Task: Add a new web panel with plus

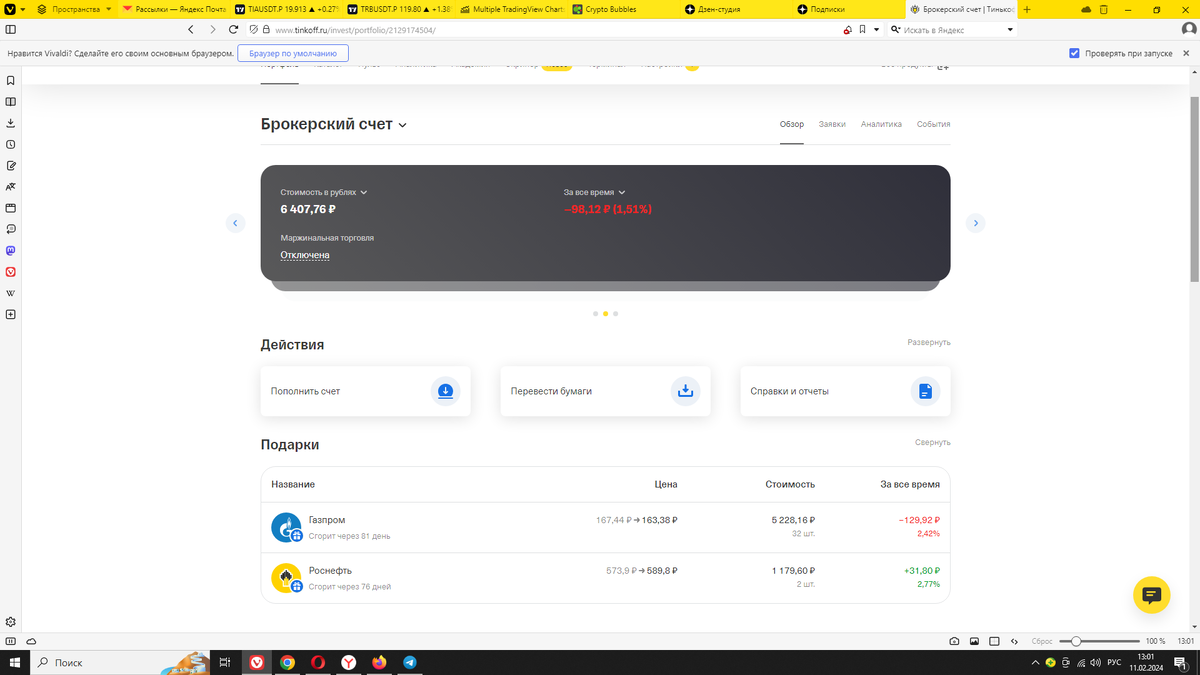Action: tap(11, 314)
